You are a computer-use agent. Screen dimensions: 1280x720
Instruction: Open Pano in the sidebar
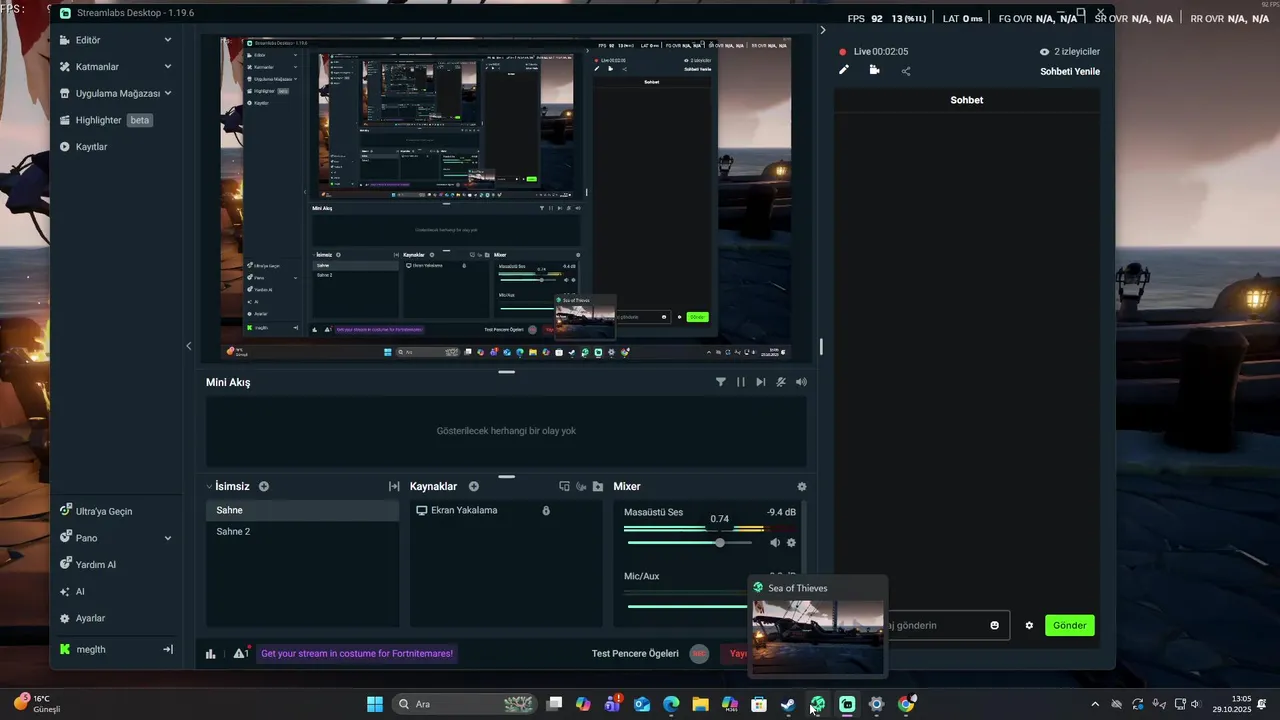click(88, 538)
